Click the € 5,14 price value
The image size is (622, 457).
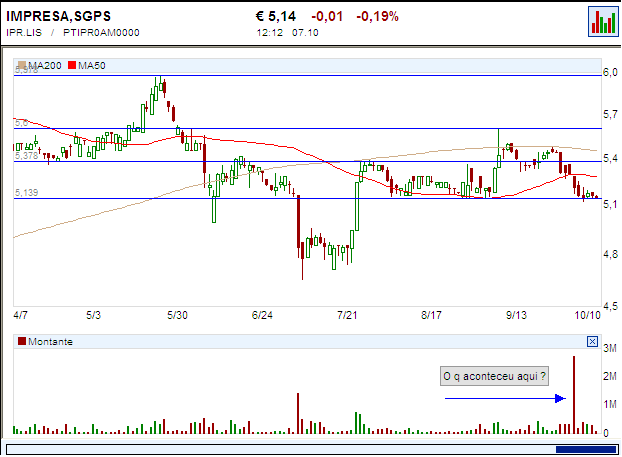point(276,16)
